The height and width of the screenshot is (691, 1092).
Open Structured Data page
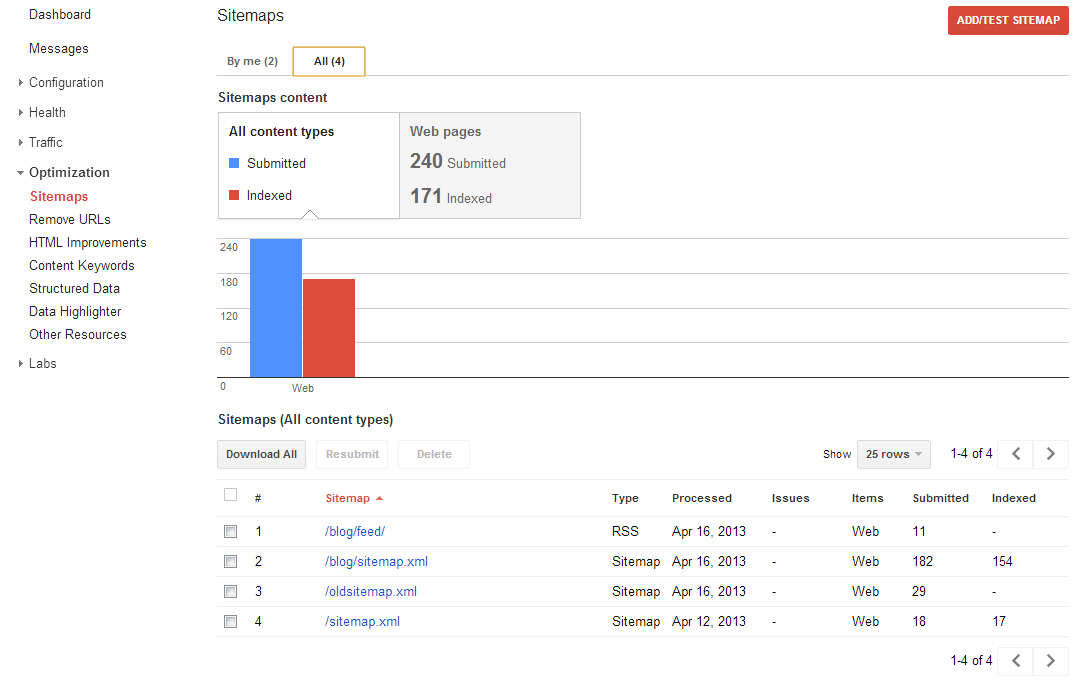(75, 288)
